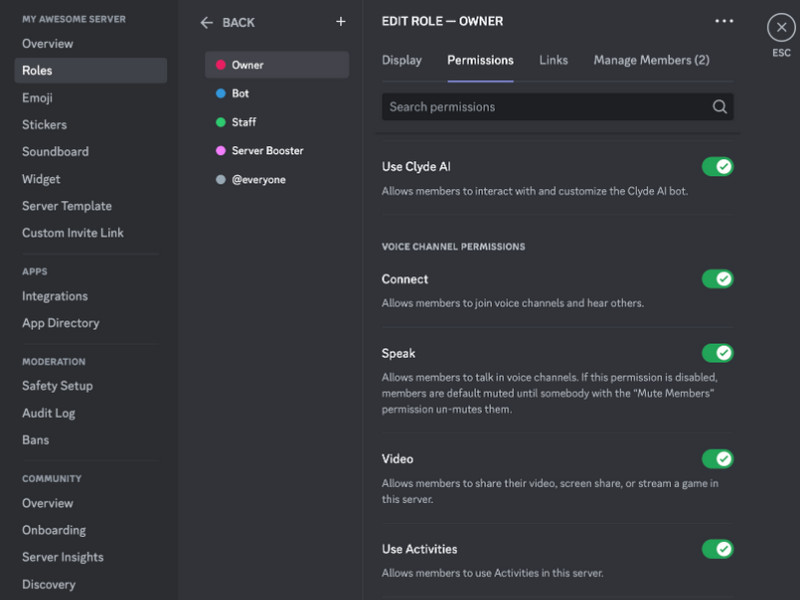Click the Use Activities label
800x600 pixels.
pos(419,549)
